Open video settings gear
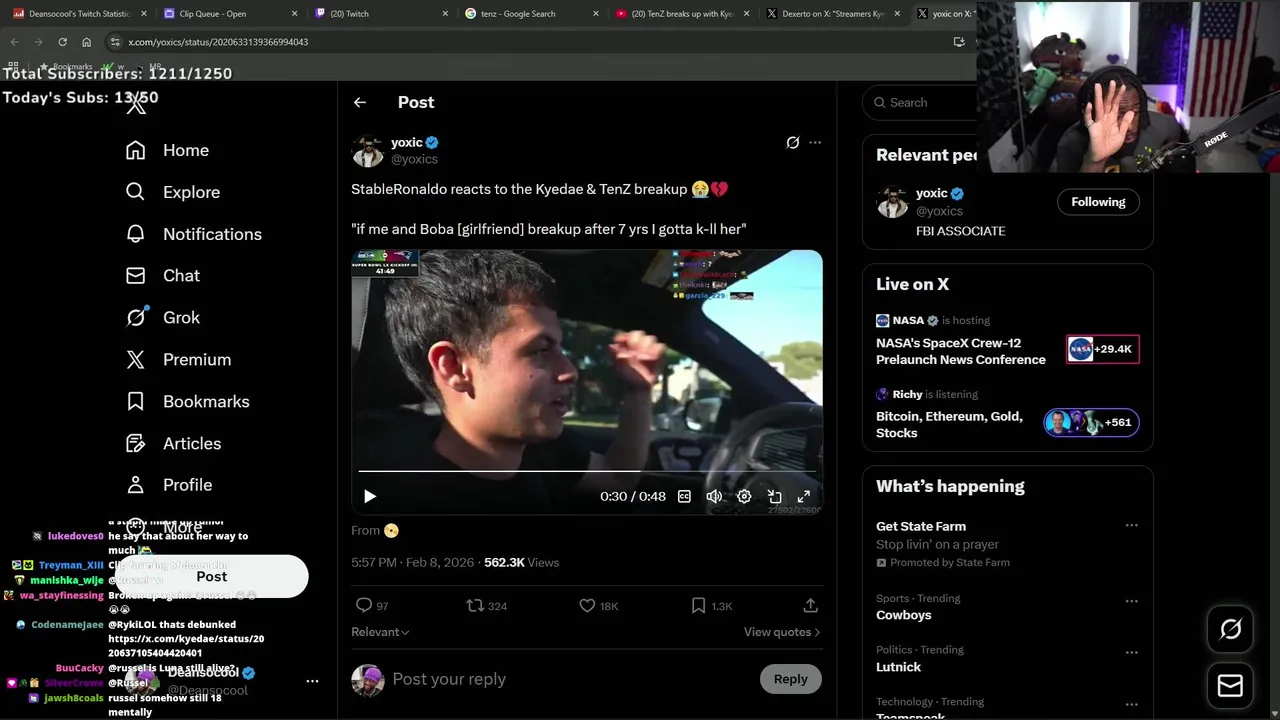The height and width of the screenshot is (720, 1280). [x=744, y=496]
